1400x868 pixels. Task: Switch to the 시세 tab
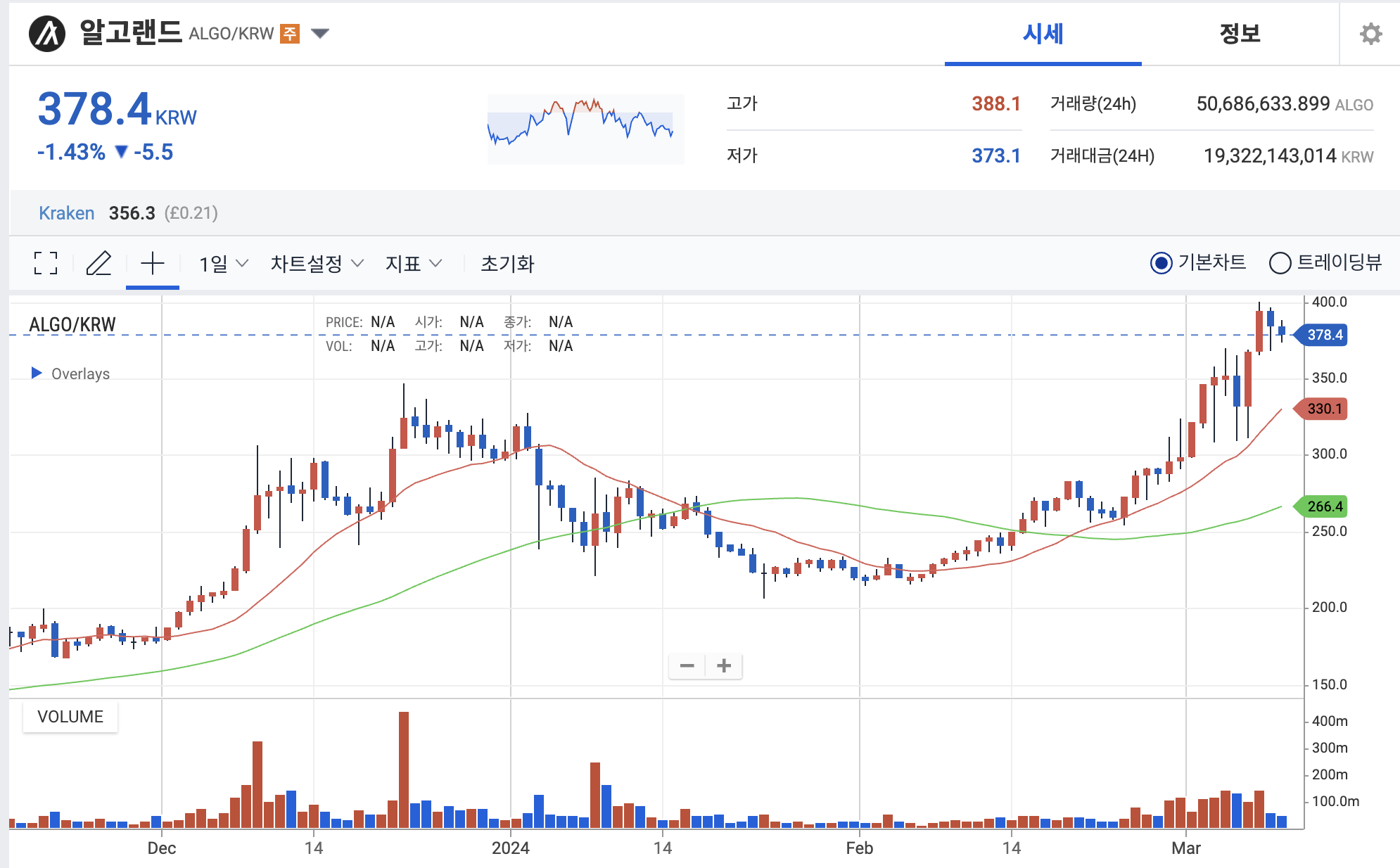click(1043, 34)
